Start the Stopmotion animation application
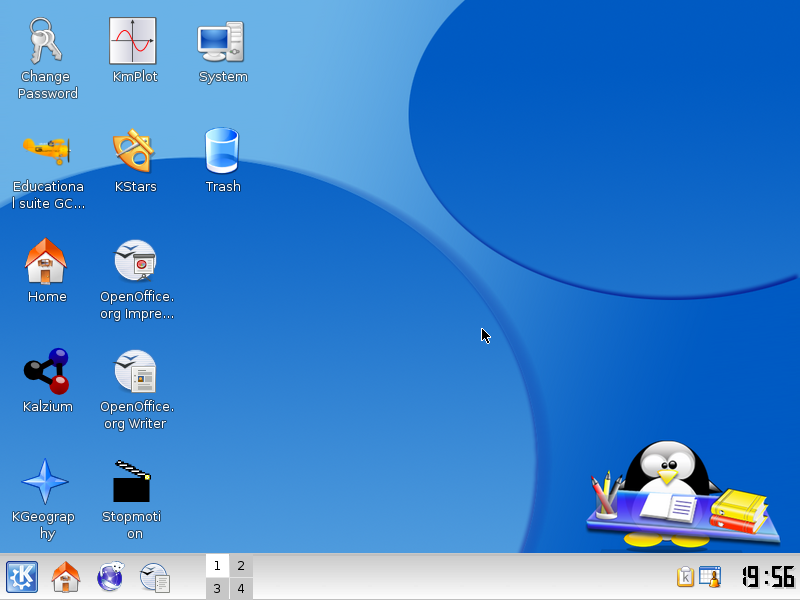 (131, 482)
